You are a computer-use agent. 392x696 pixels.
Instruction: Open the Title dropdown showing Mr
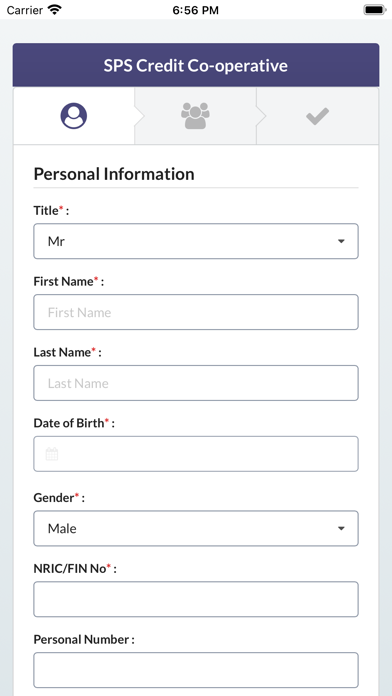click(196, 241)
